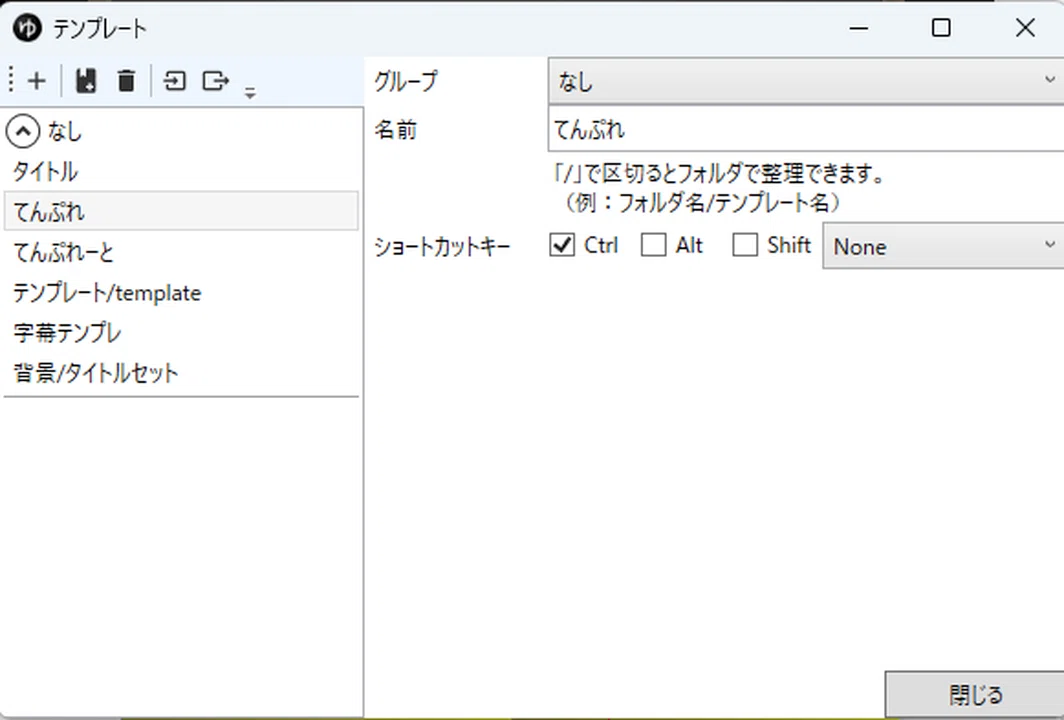Close the window with X button

click(1025, 28)
